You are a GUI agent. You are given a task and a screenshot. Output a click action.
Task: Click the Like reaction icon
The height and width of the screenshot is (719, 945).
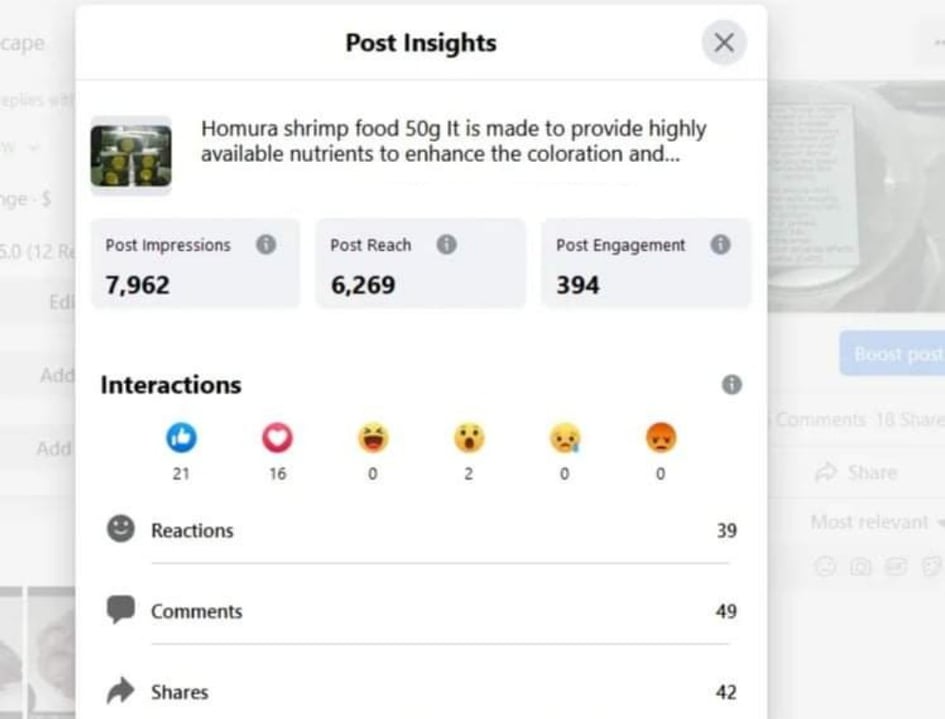tap(181, 437)
